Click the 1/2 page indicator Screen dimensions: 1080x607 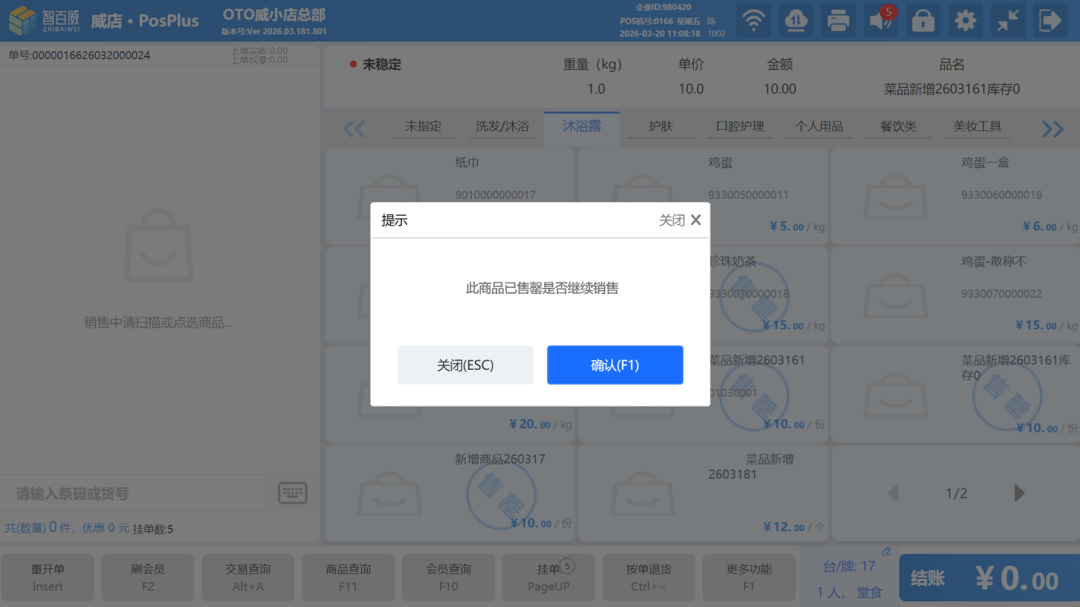point(956,493)
